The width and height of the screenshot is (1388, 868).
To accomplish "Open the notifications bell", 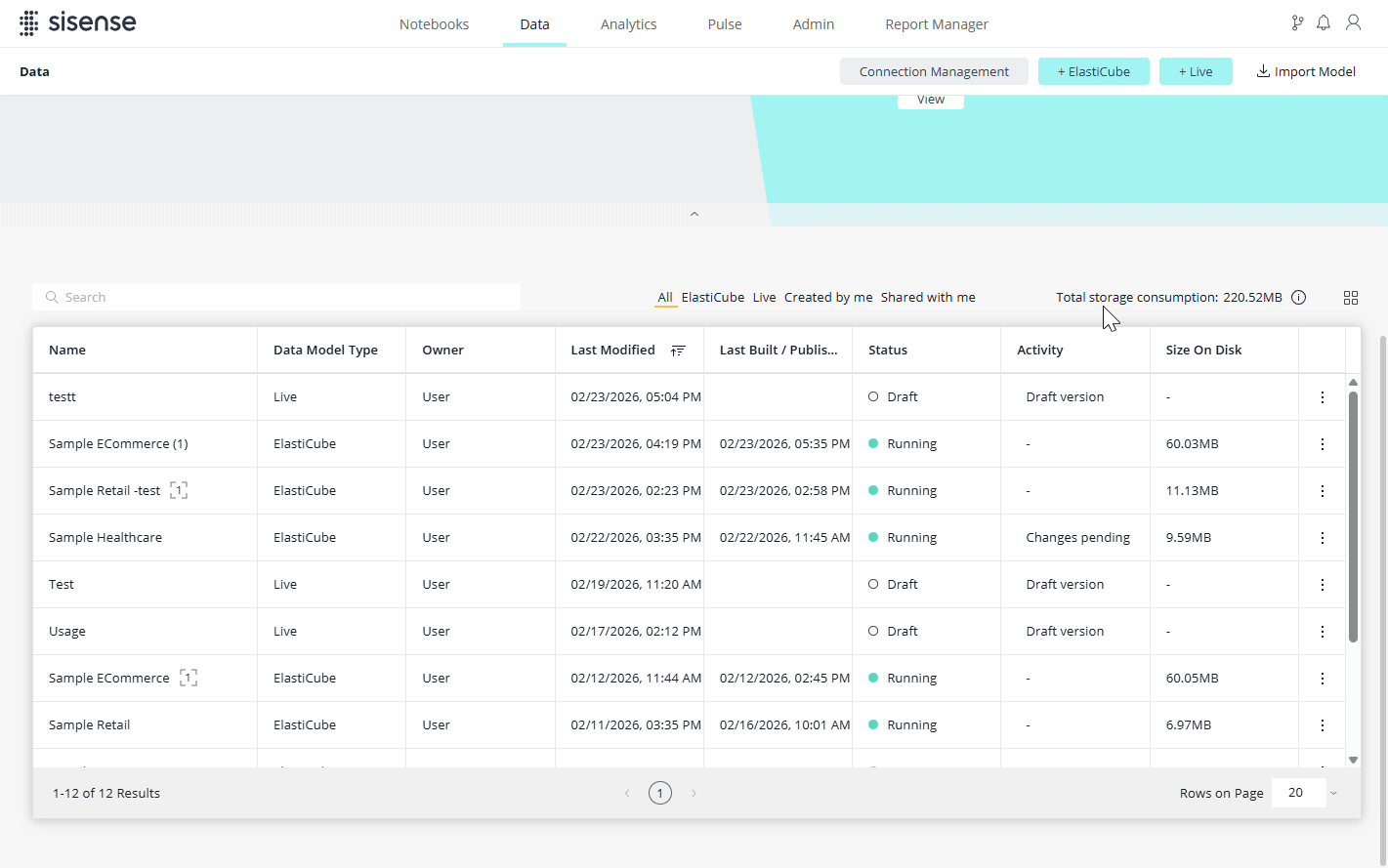I will click(x=1324, y=23).
